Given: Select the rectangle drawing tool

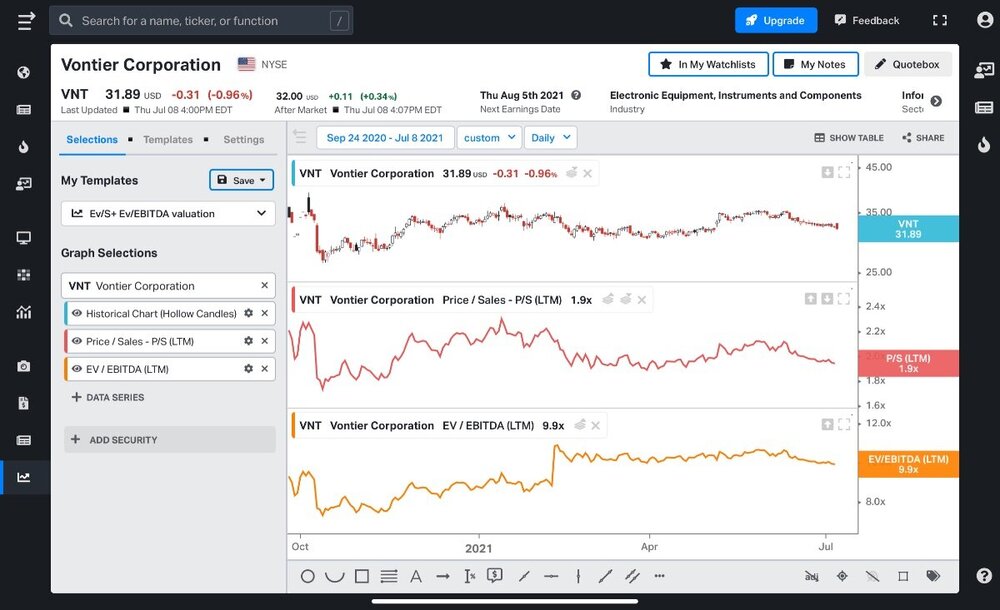Looking at the screenshot, I should (x=362, y=577).
